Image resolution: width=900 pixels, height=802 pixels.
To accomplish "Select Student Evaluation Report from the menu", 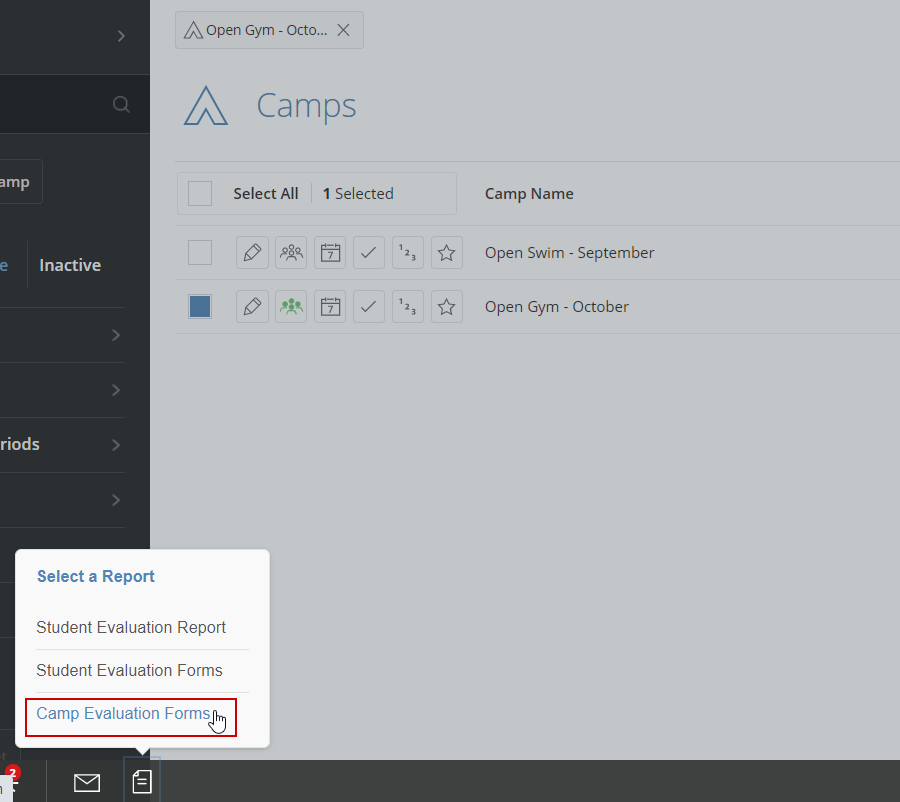I will pyautogui.click(x=131, y=627).
